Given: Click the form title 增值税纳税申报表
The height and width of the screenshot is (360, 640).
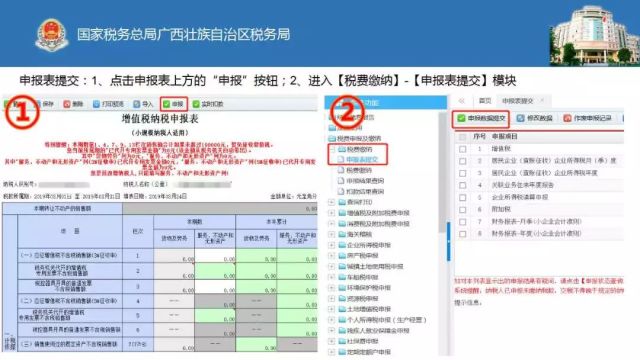Looking at the screenshot, I should pos(160,119).
